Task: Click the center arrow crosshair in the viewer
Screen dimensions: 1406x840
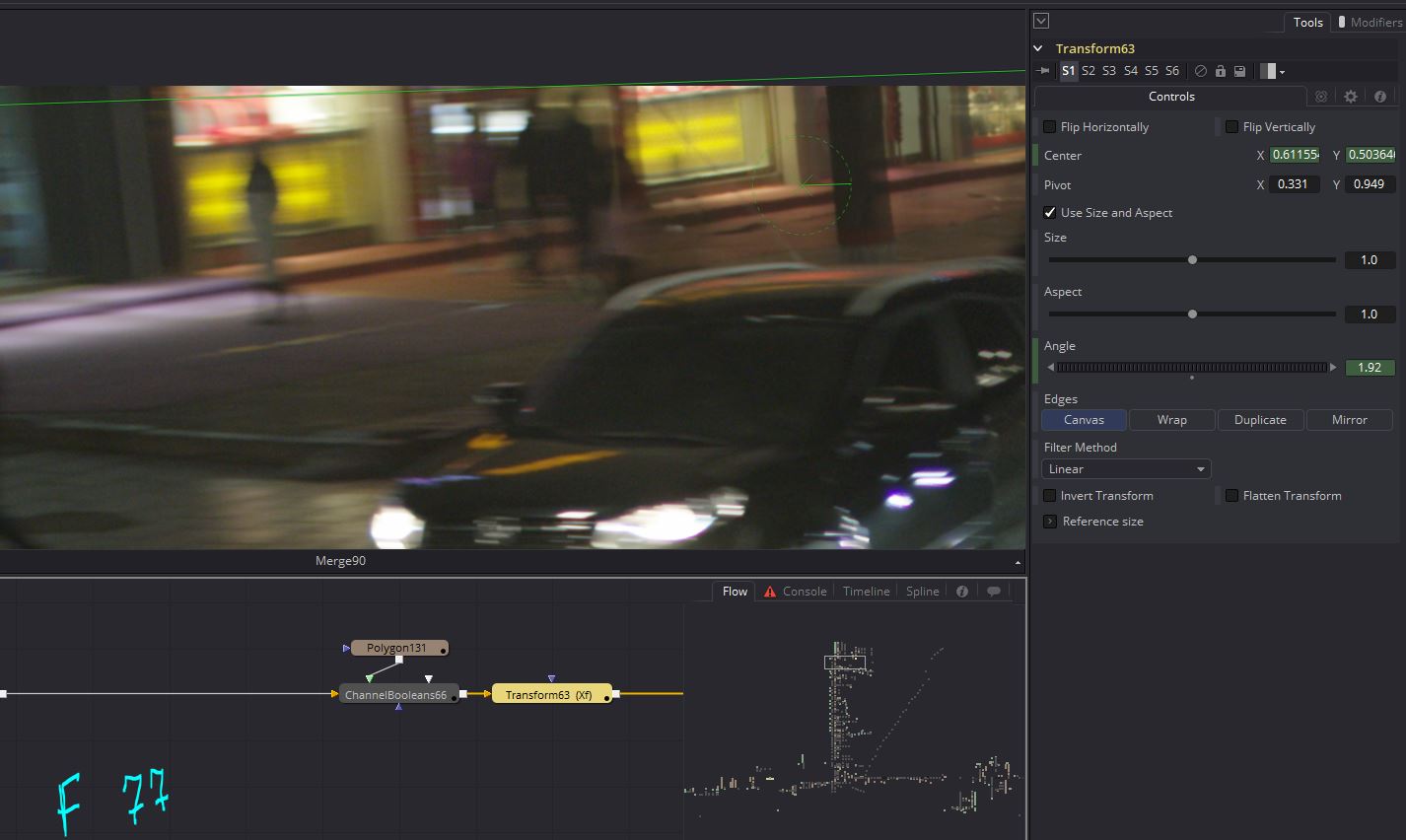Action: pos(807,182)
